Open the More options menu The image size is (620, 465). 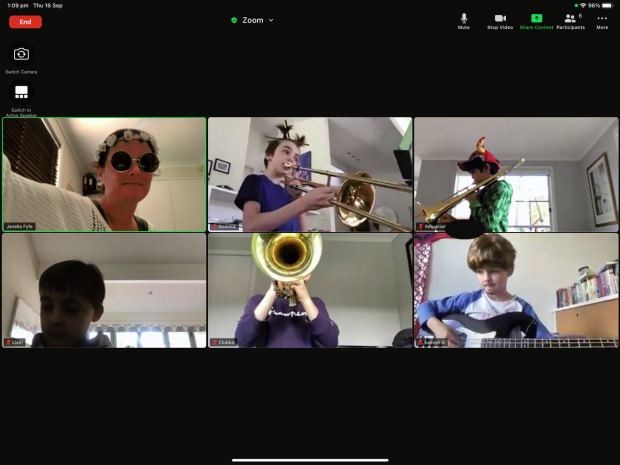pos(602,20)
